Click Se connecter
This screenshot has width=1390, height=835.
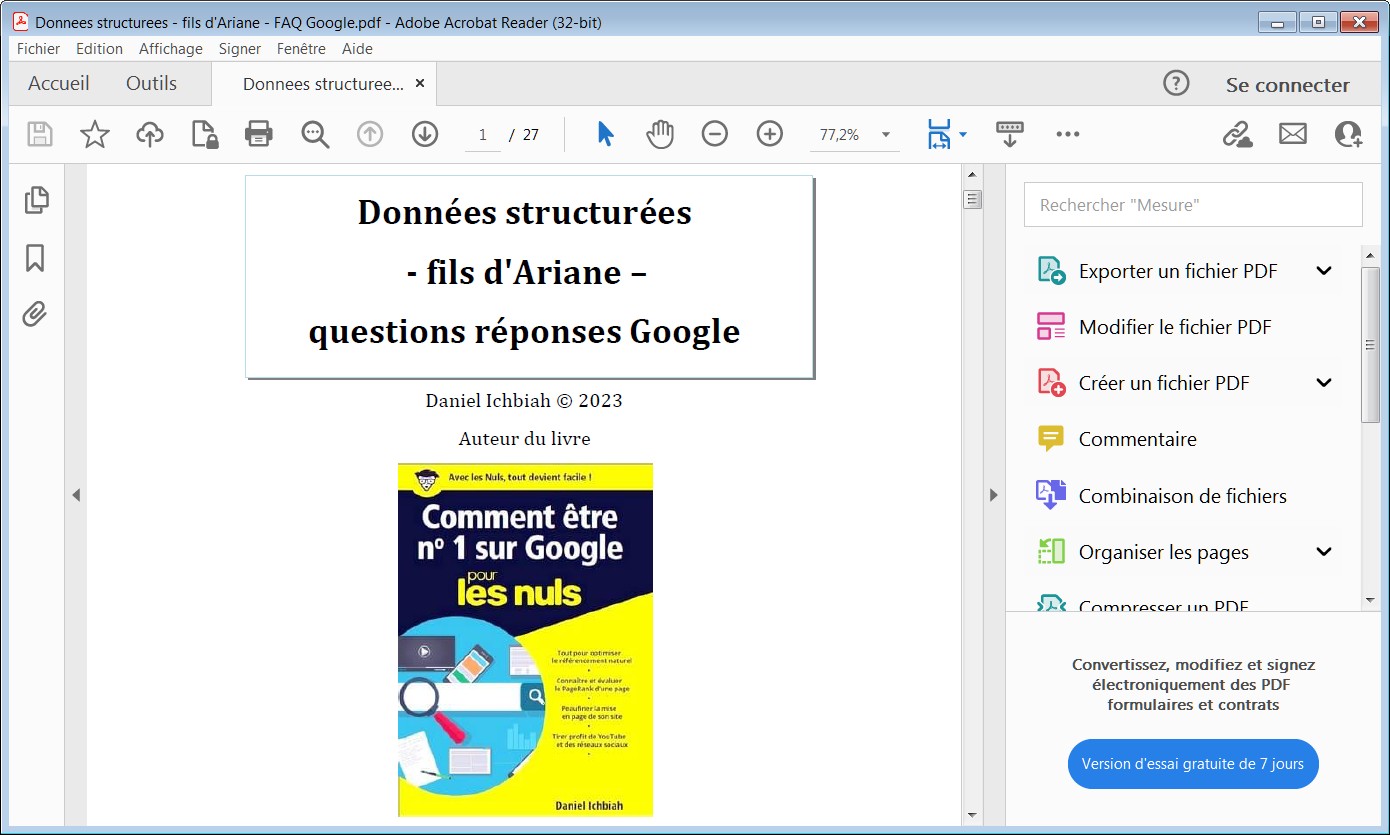coord(1287,84)
